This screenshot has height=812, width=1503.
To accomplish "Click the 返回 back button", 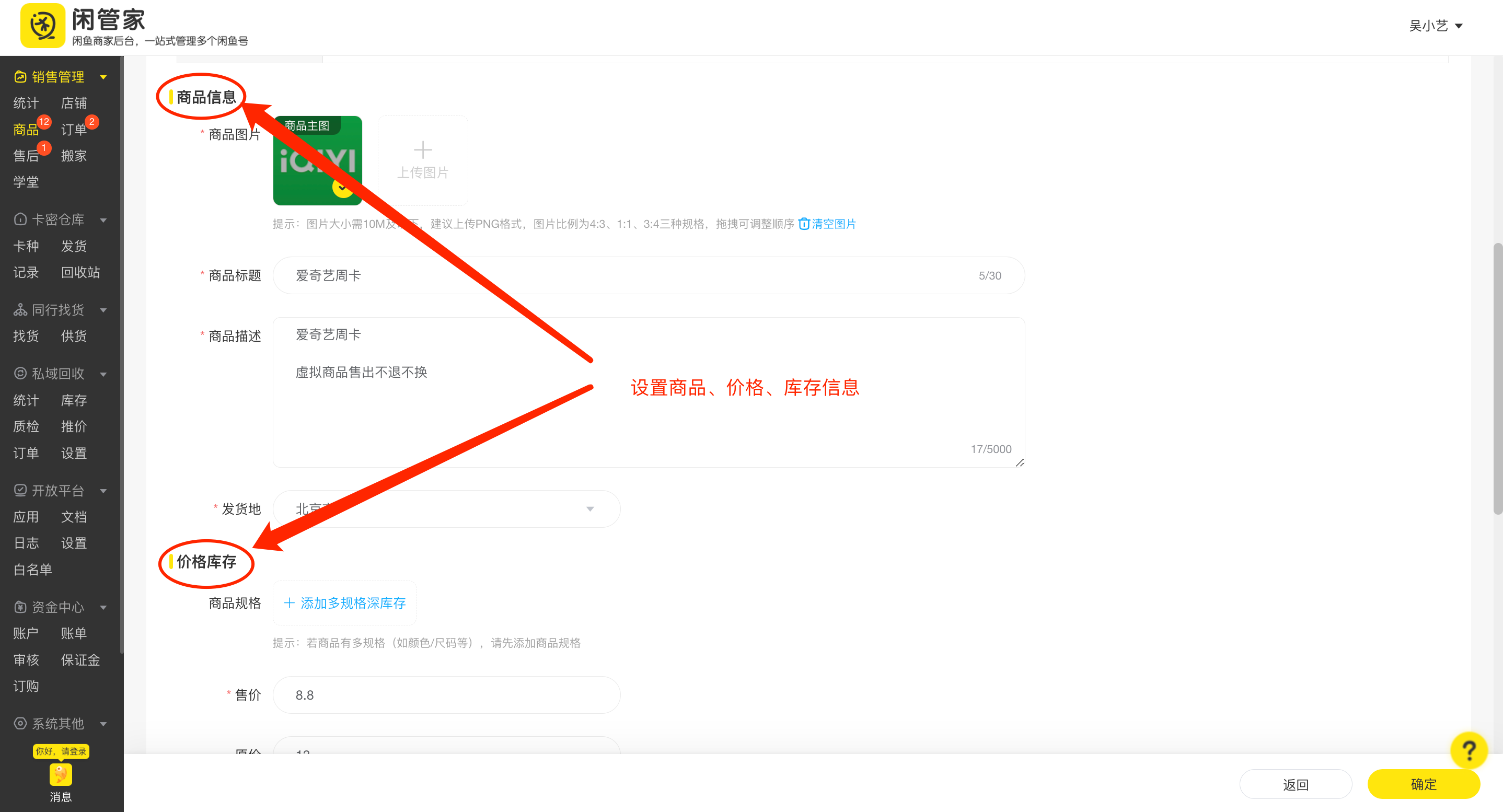I will pyautogui.click(x=1296, y=784).
